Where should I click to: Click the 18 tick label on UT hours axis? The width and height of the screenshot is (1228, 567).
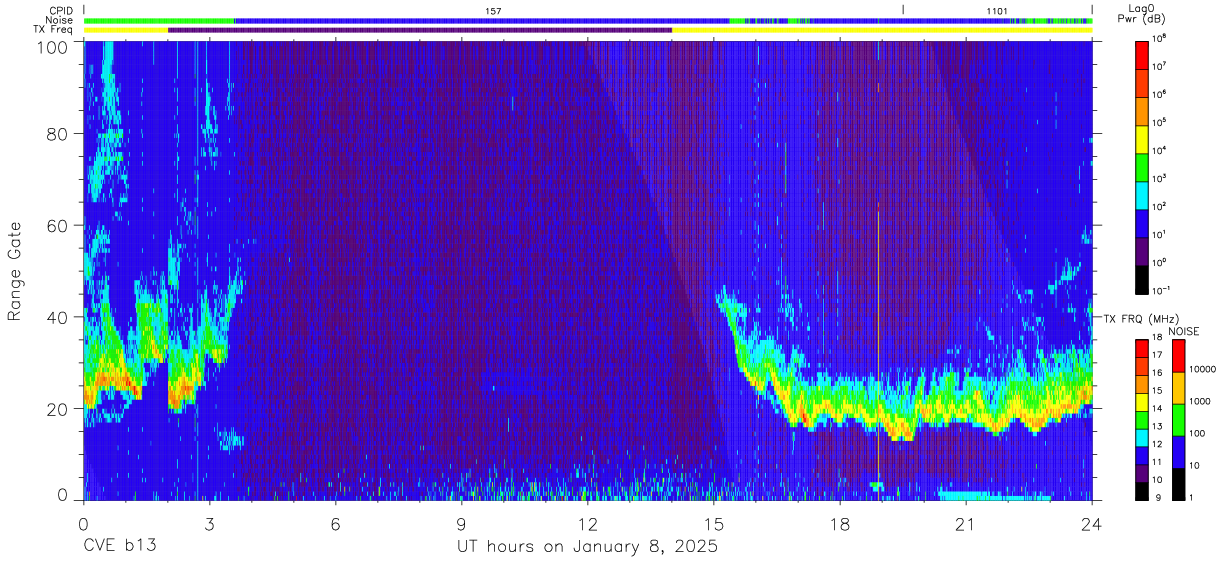click(839, 523)
